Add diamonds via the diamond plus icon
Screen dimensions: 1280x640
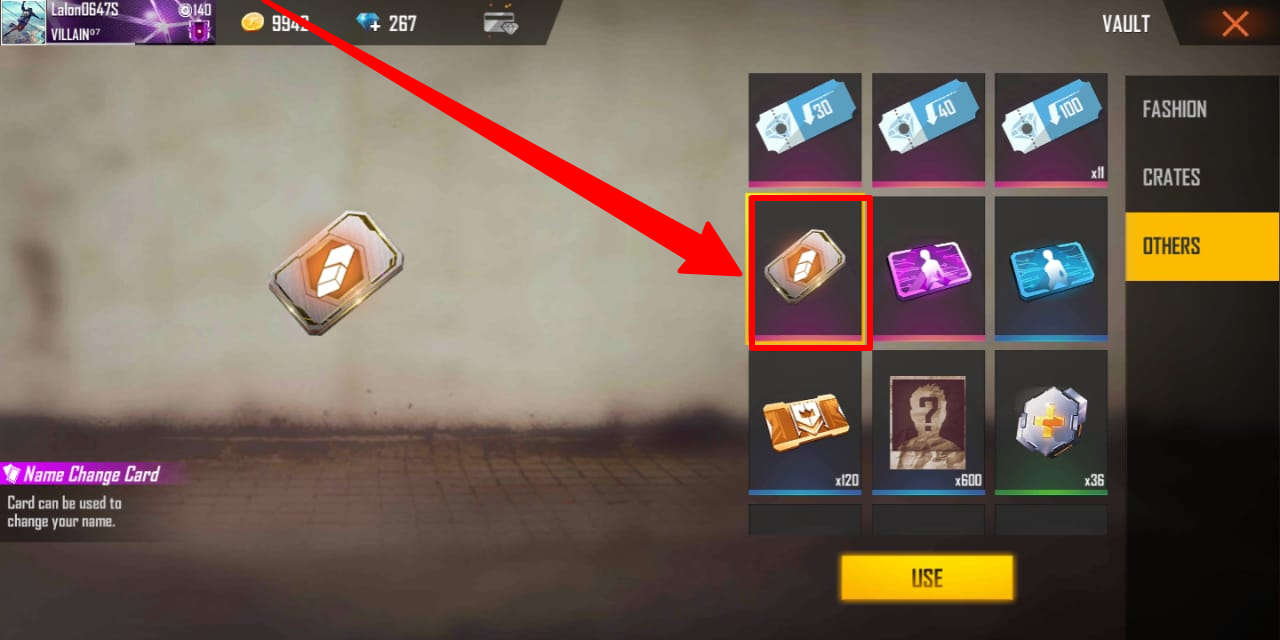369,22
